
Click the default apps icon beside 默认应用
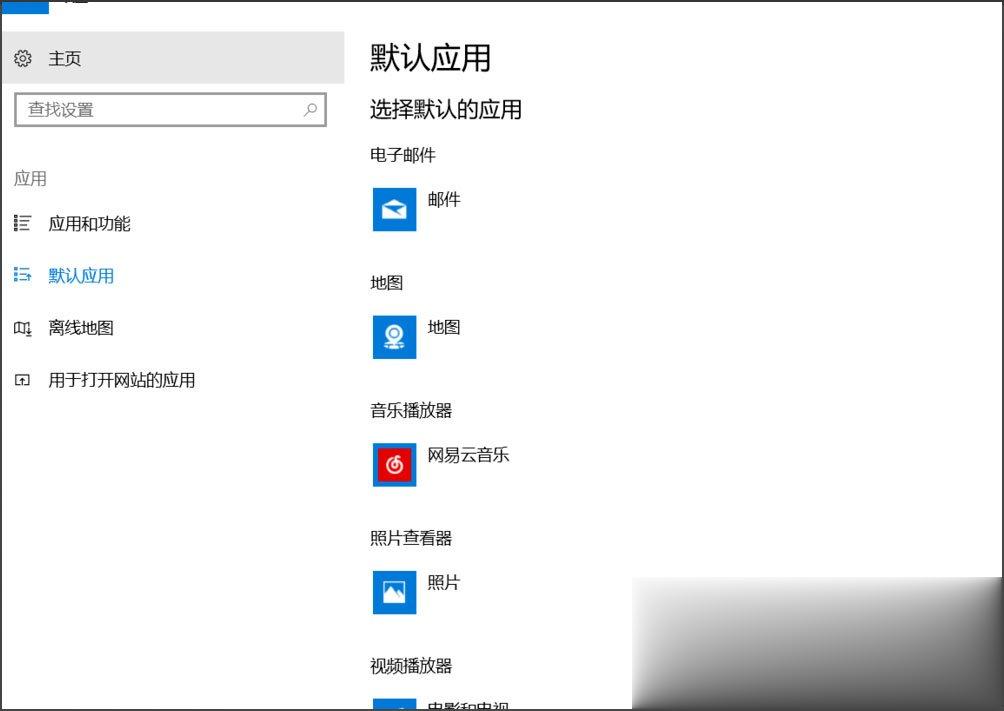tap(22, 276)
